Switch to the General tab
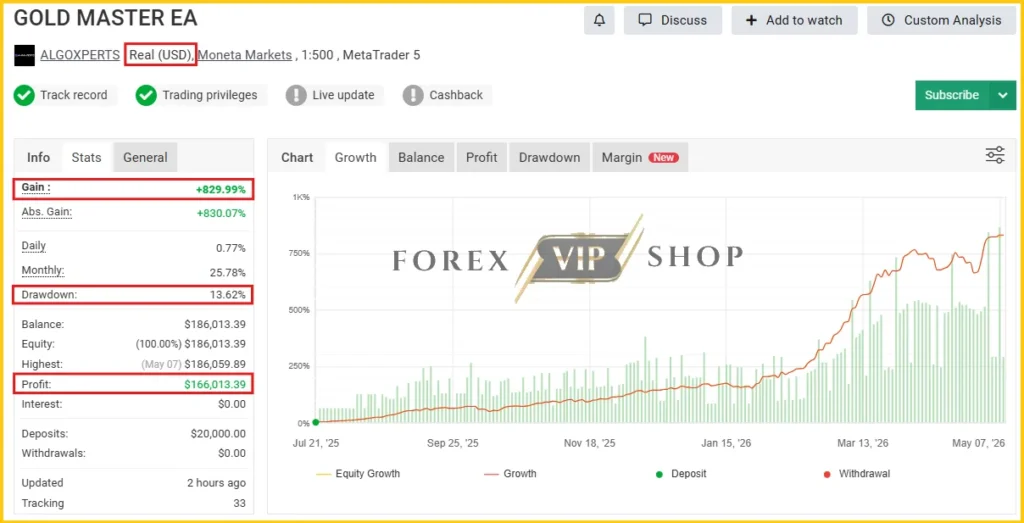The image size is (1024, 523). [x=145, y=157]
